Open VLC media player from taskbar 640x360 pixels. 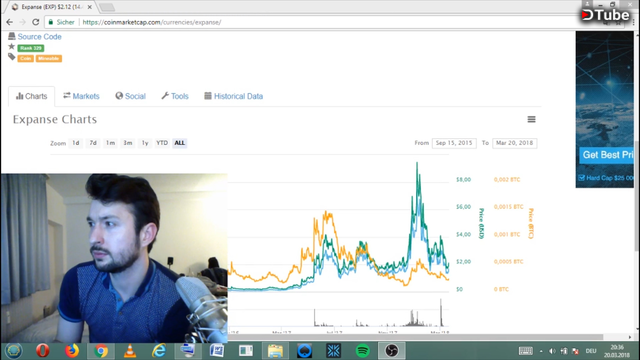coord(130,351)
